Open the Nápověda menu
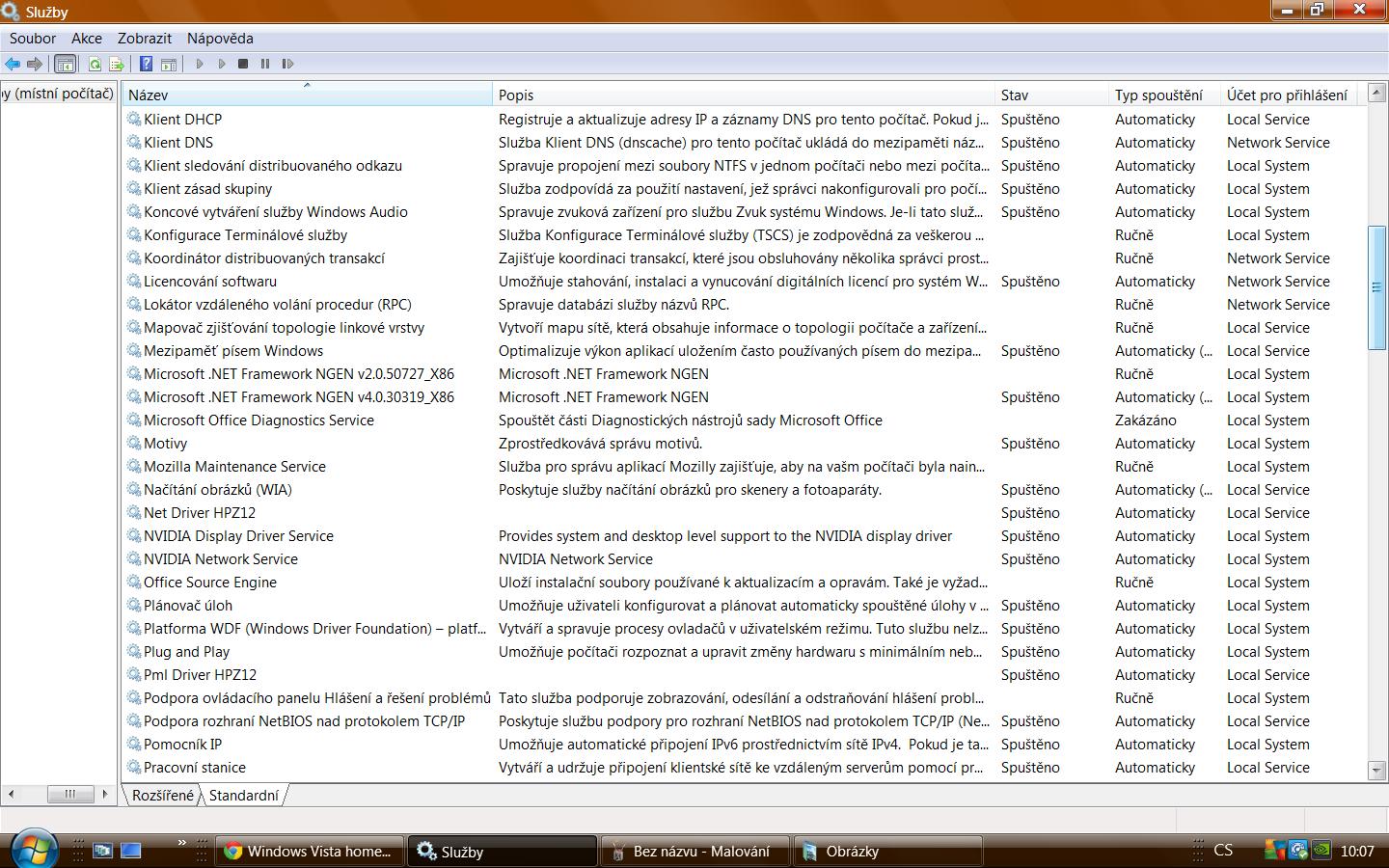 (x=220, y=39)
